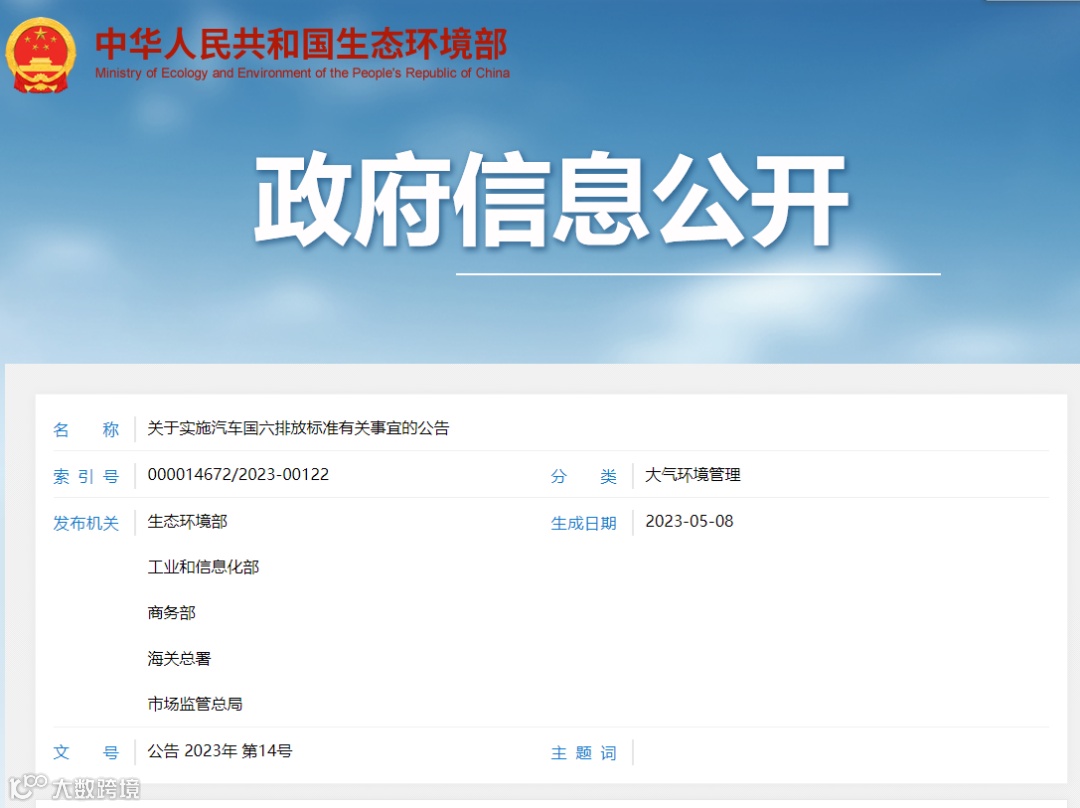
Task: Select the 索引号 label
Action: point(86,476)
